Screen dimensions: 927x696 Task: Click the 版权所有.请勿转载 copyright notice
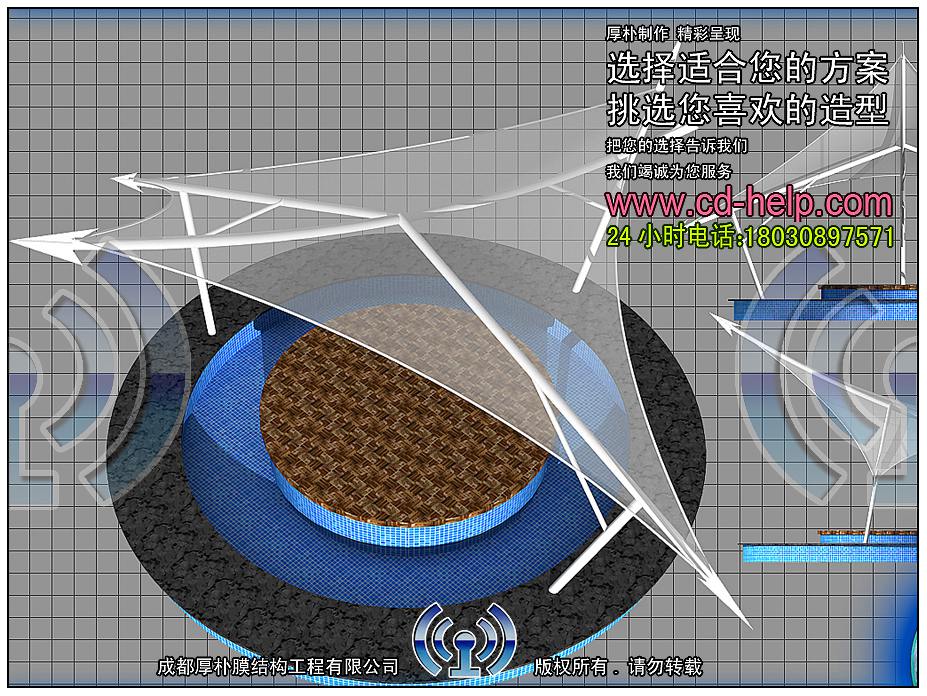coord(618,667)
